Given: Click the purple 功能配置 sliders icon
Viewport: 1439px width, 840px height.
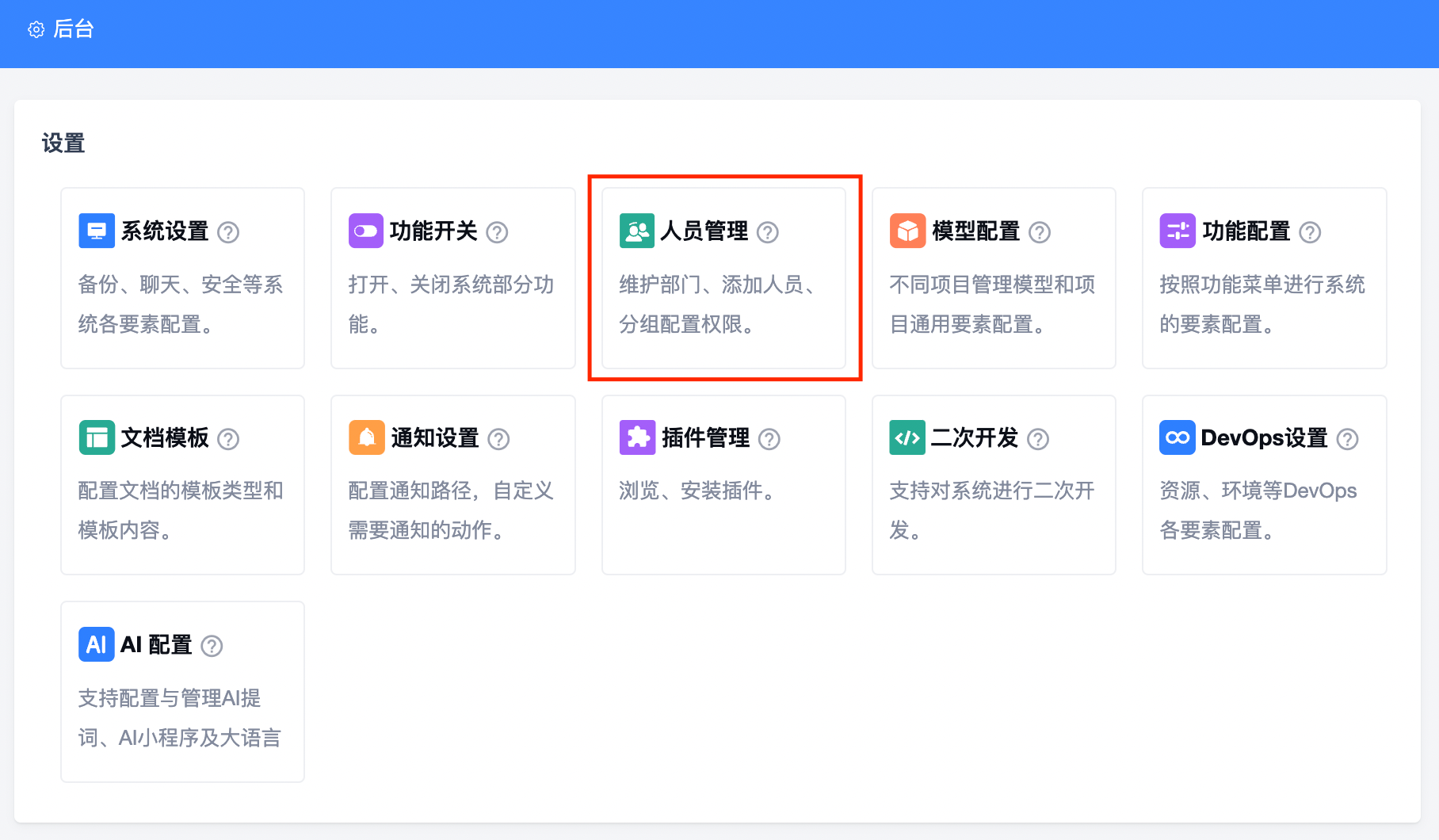Looking at the screenshot, I should click(x=1178, y=231).
